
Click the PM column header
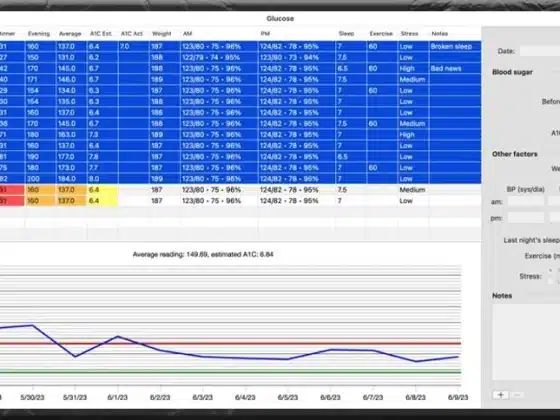pos(265,34)
